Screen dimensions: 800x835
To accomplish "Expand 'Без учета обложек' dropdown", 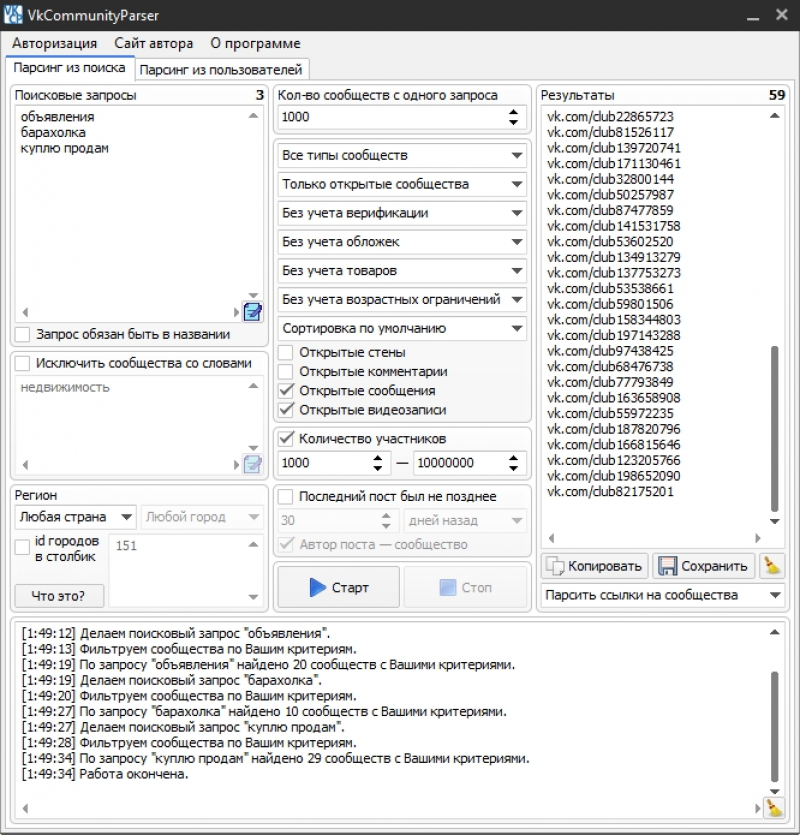I will [402, 242].
